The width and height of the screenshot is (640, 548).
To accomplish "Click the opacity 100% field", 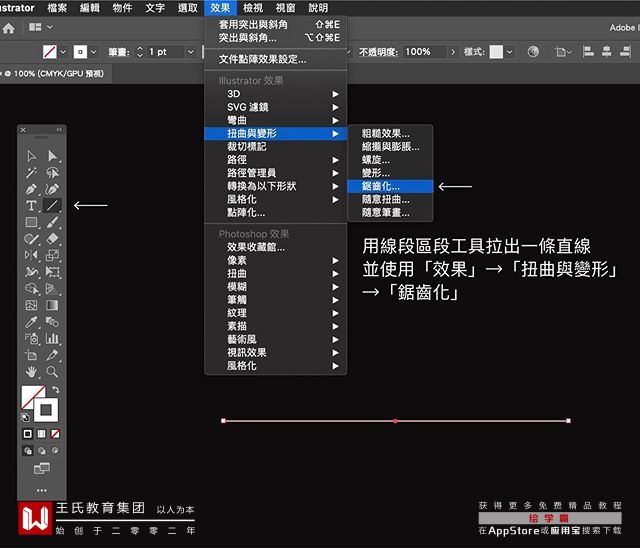I will (x=423, y=52).
